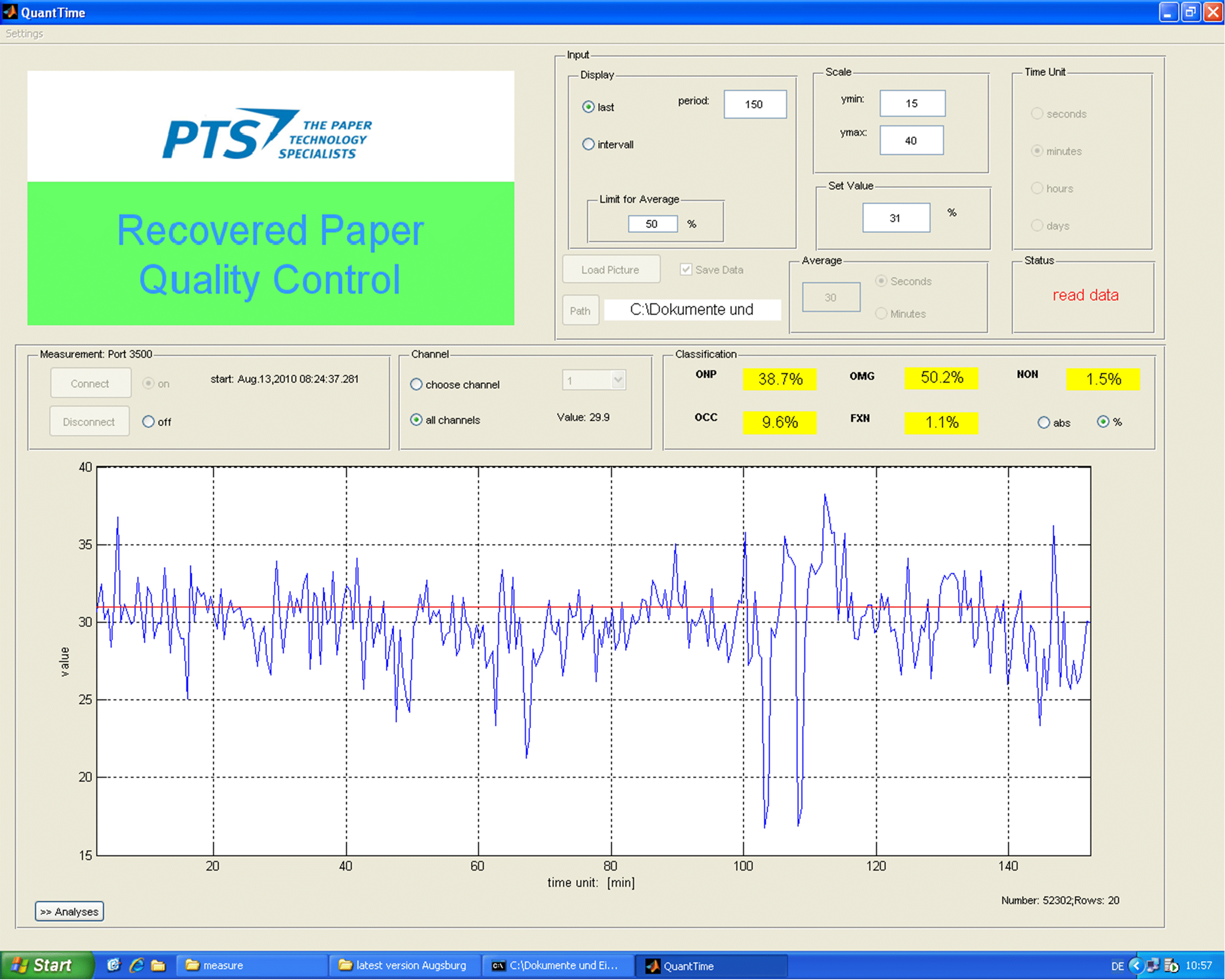
Task: Click the OCC value 9.6%
Action: pyautogui.click(x=780, y=422)
